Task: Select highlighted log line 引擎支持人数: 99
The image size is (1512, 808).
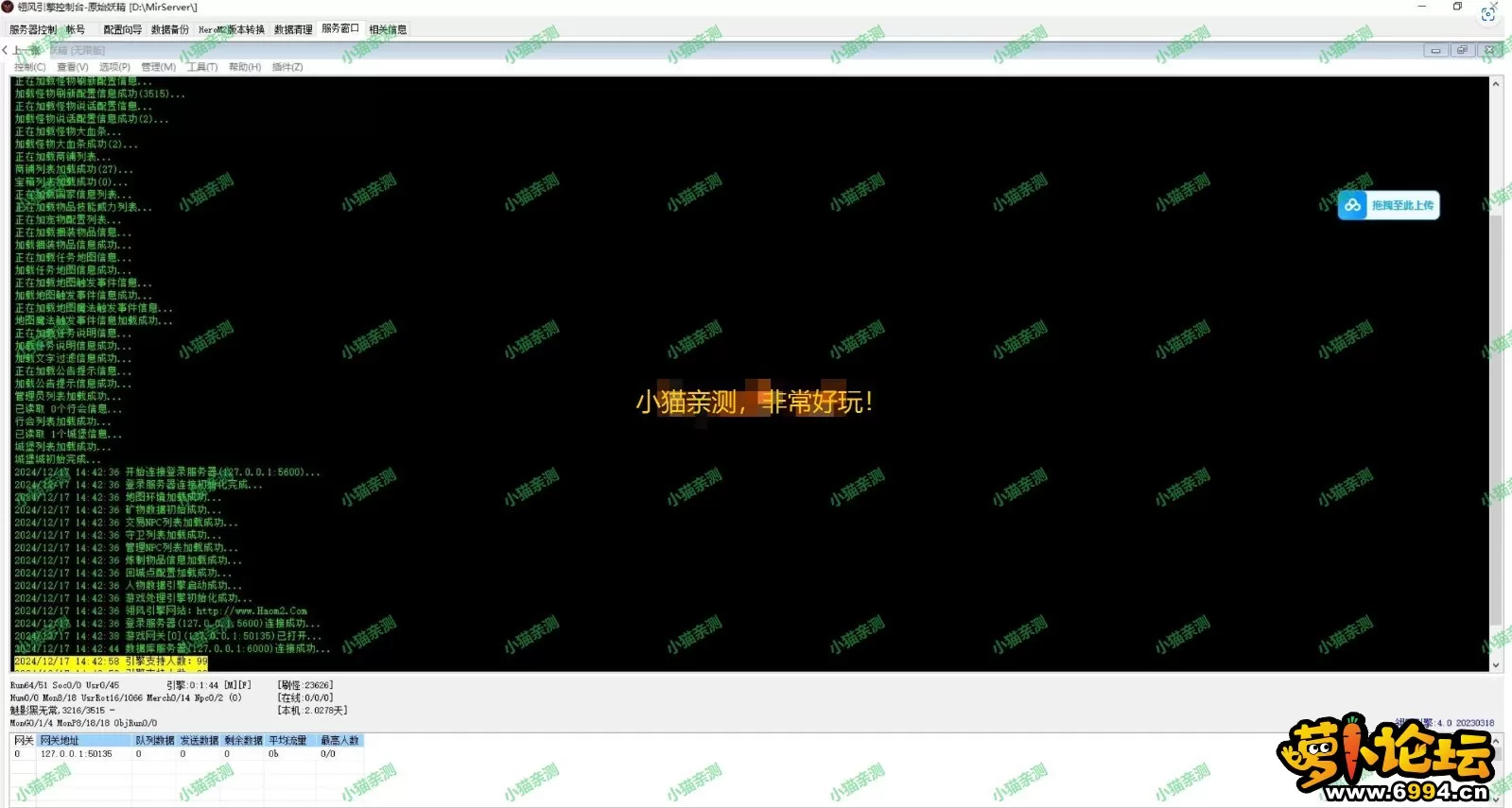Action: (111, 662)
